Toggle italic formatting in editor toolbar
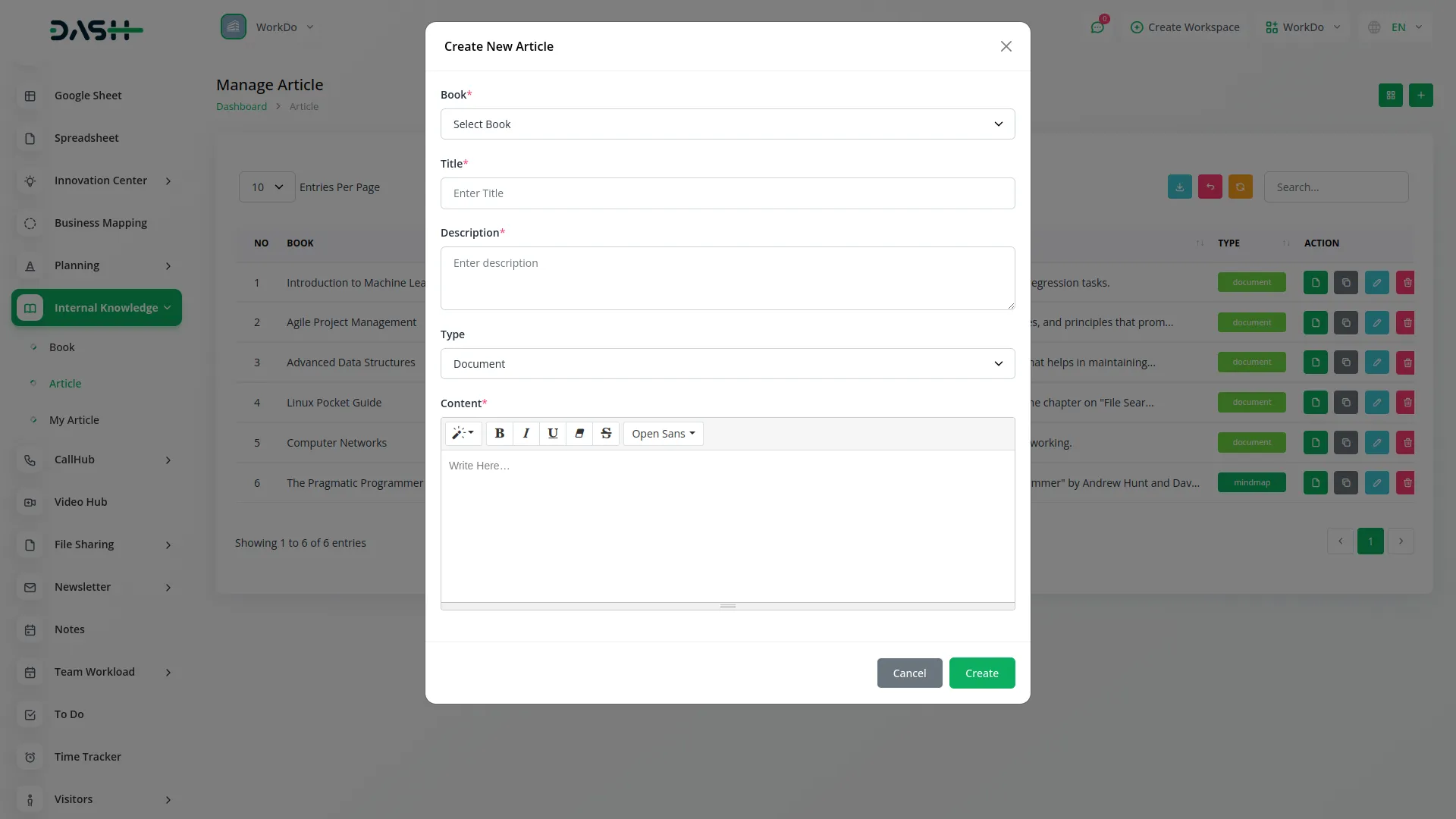 coord(526,433)
